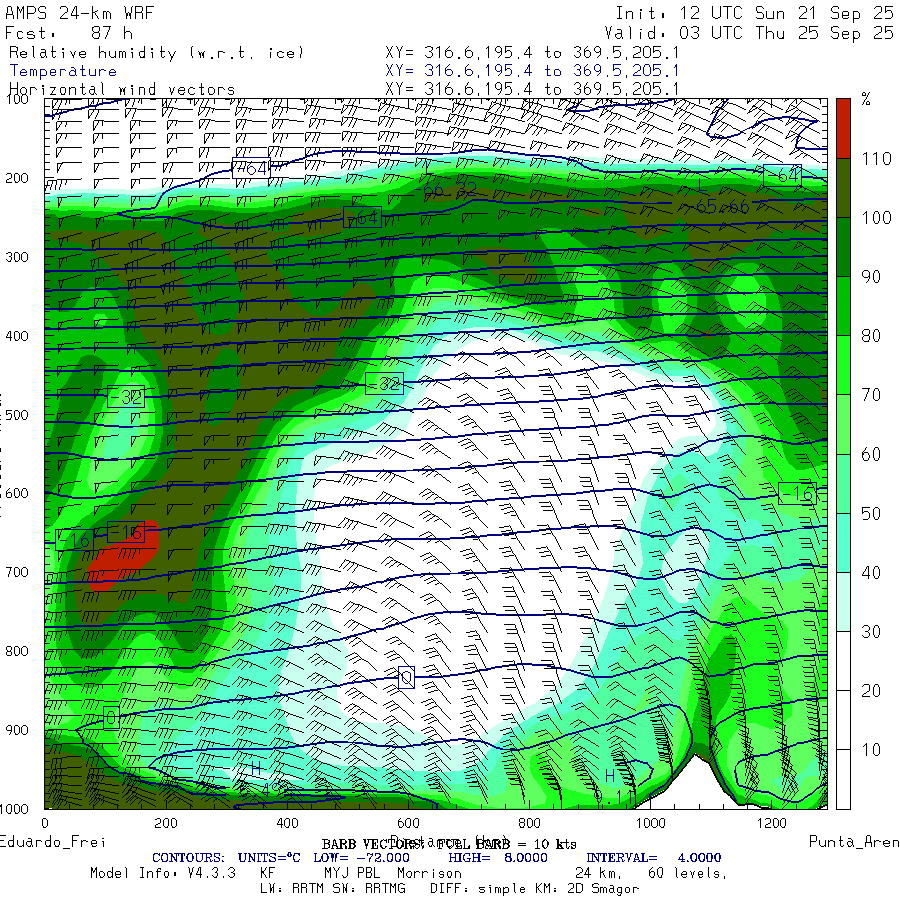Click the 800 distance label on horizontal axis
This screenshot has height=900, width=900.
coord(529,823)
